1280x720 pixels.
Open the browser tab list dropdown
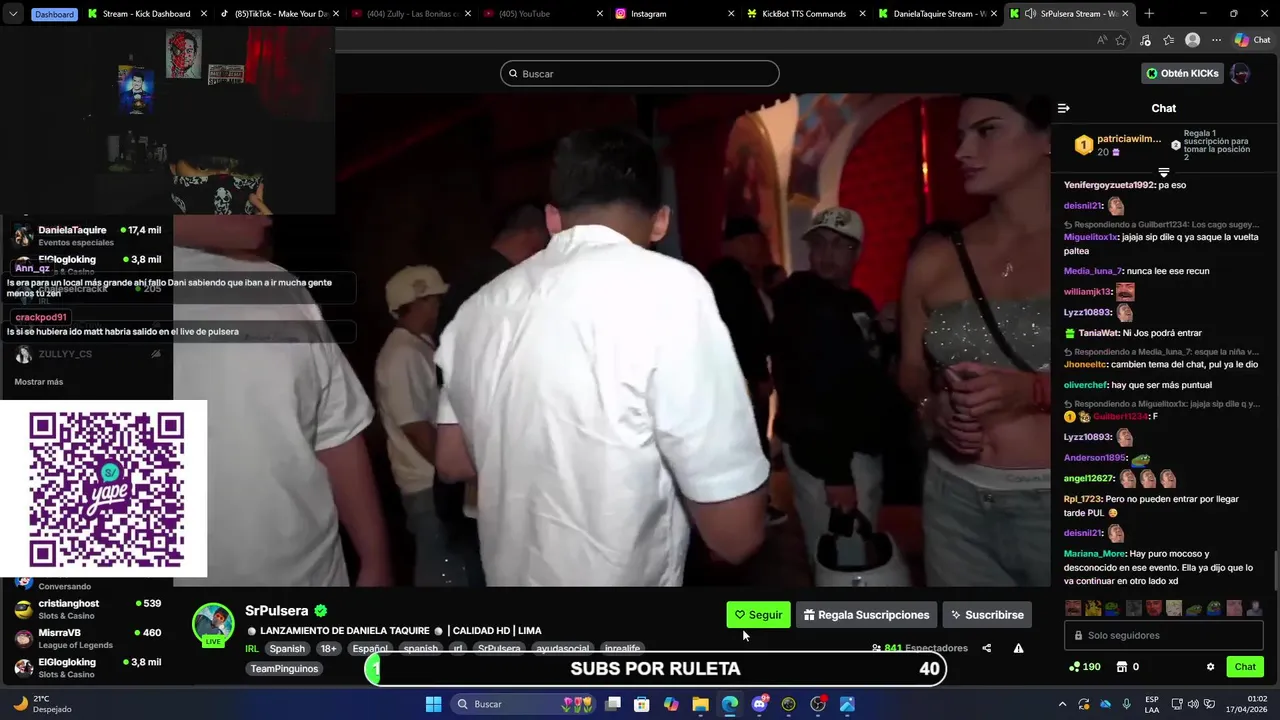click(x=13, y=14)
